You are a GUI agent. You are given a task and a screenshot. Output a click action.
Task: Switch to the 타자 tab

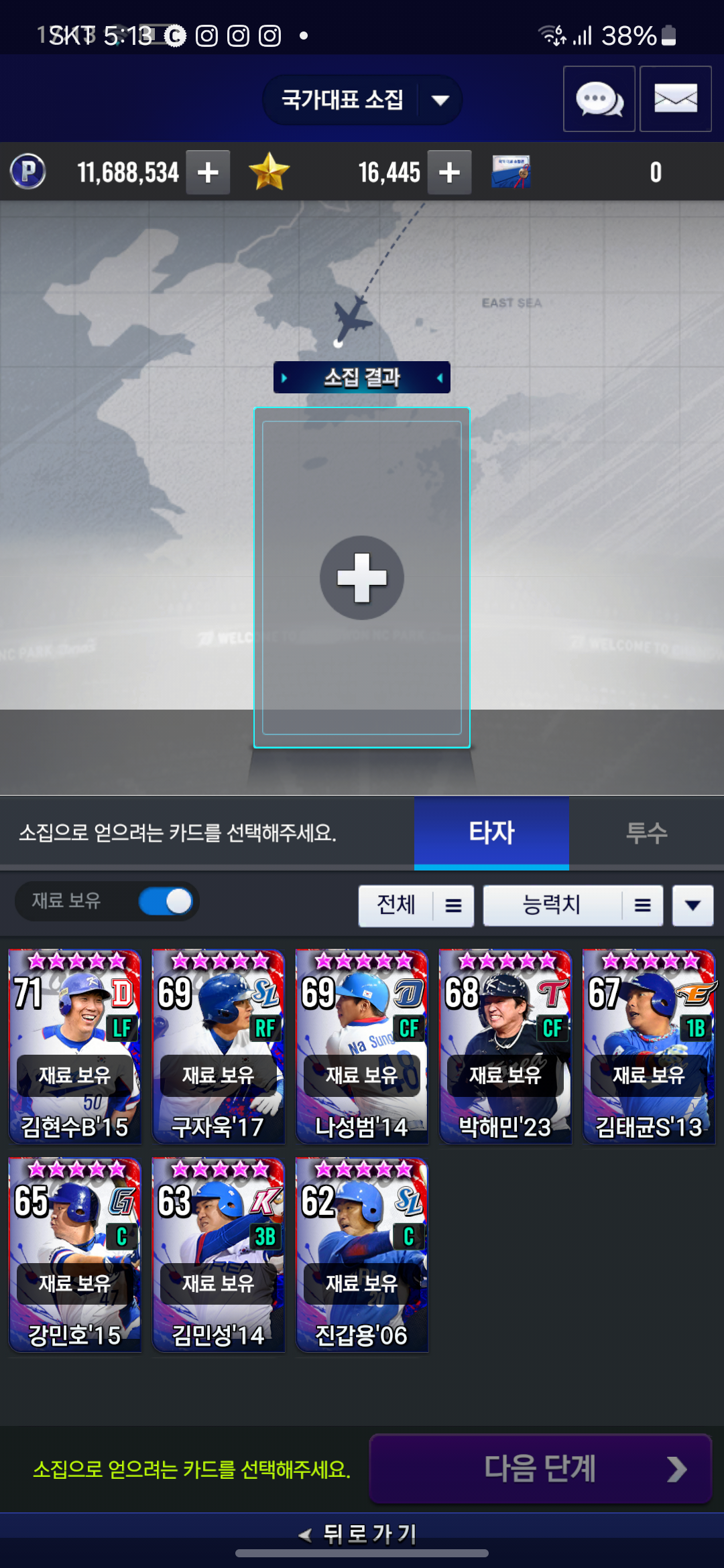tap(491, 833)
